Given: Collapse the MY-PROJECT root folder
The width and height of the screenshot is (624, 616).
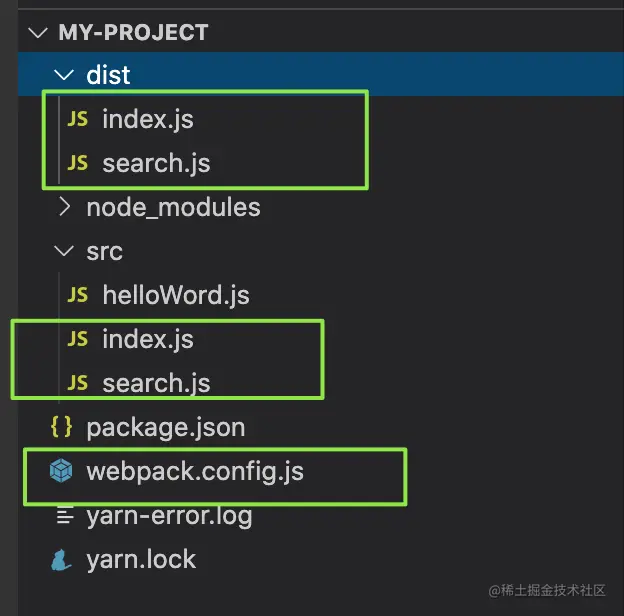Looking at the screenshot, I should tap(38, 32).
